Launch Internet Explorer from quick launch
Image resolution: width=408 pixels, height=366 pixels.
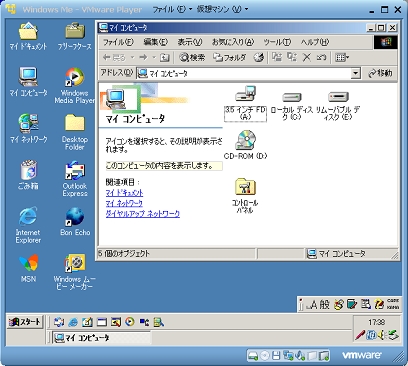(x=73, y=322)
